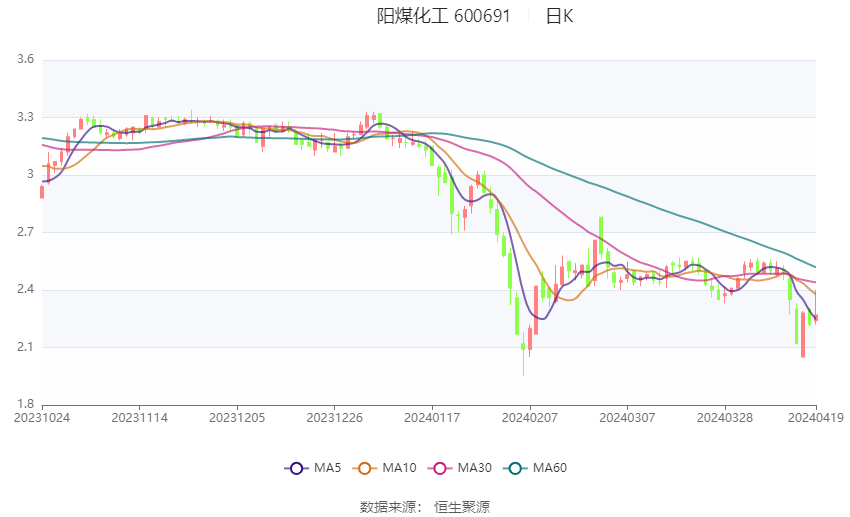850x517 pixels.
Task: Toggle the MA60 teal legend marker
Action: (x=515, y=468)
